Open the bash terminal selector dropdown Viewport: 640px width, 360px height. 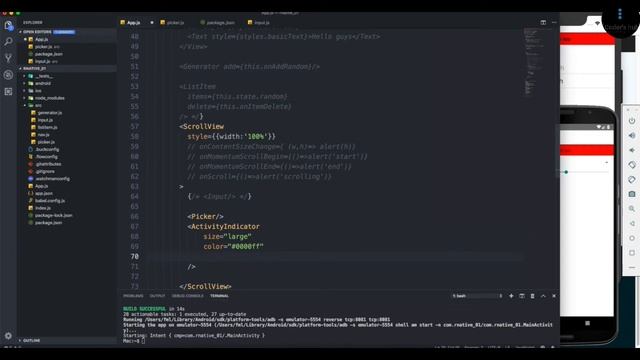477,296
